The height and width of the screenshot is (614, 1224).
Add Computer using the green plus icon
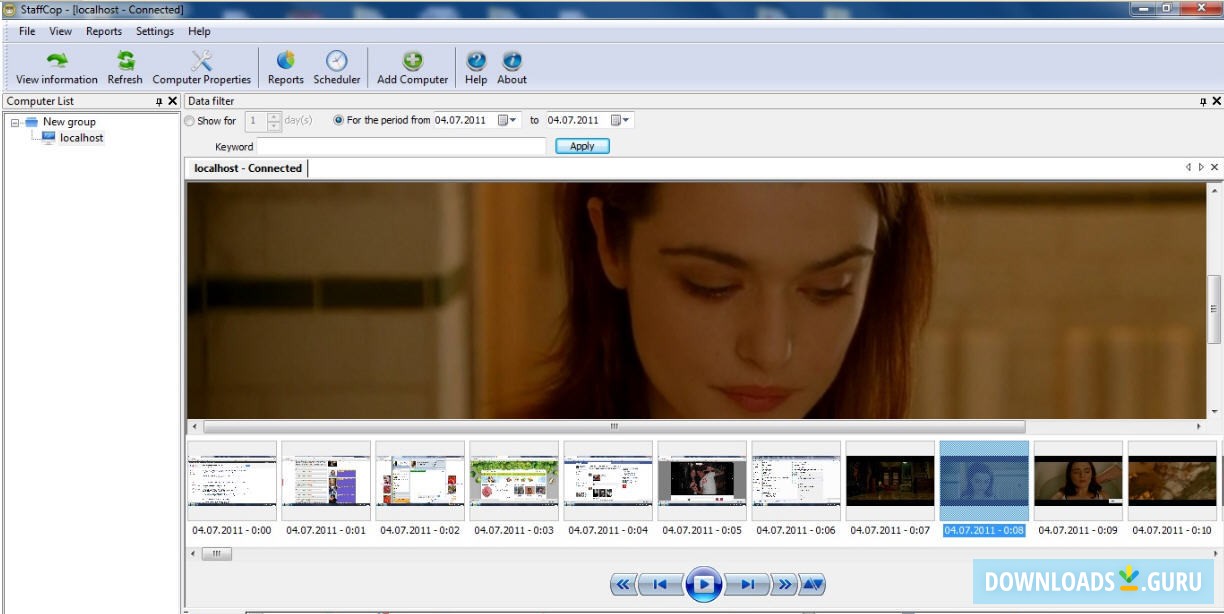point(412,68)
